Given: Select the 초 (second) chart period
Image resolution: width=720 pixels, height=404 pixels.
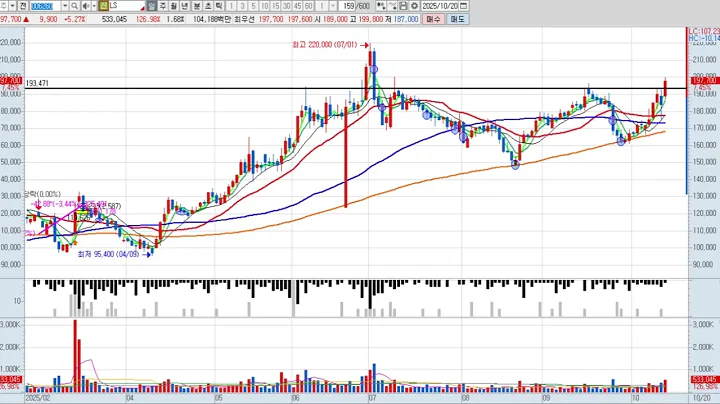Looking at the screenshot, I should (208, 6).
